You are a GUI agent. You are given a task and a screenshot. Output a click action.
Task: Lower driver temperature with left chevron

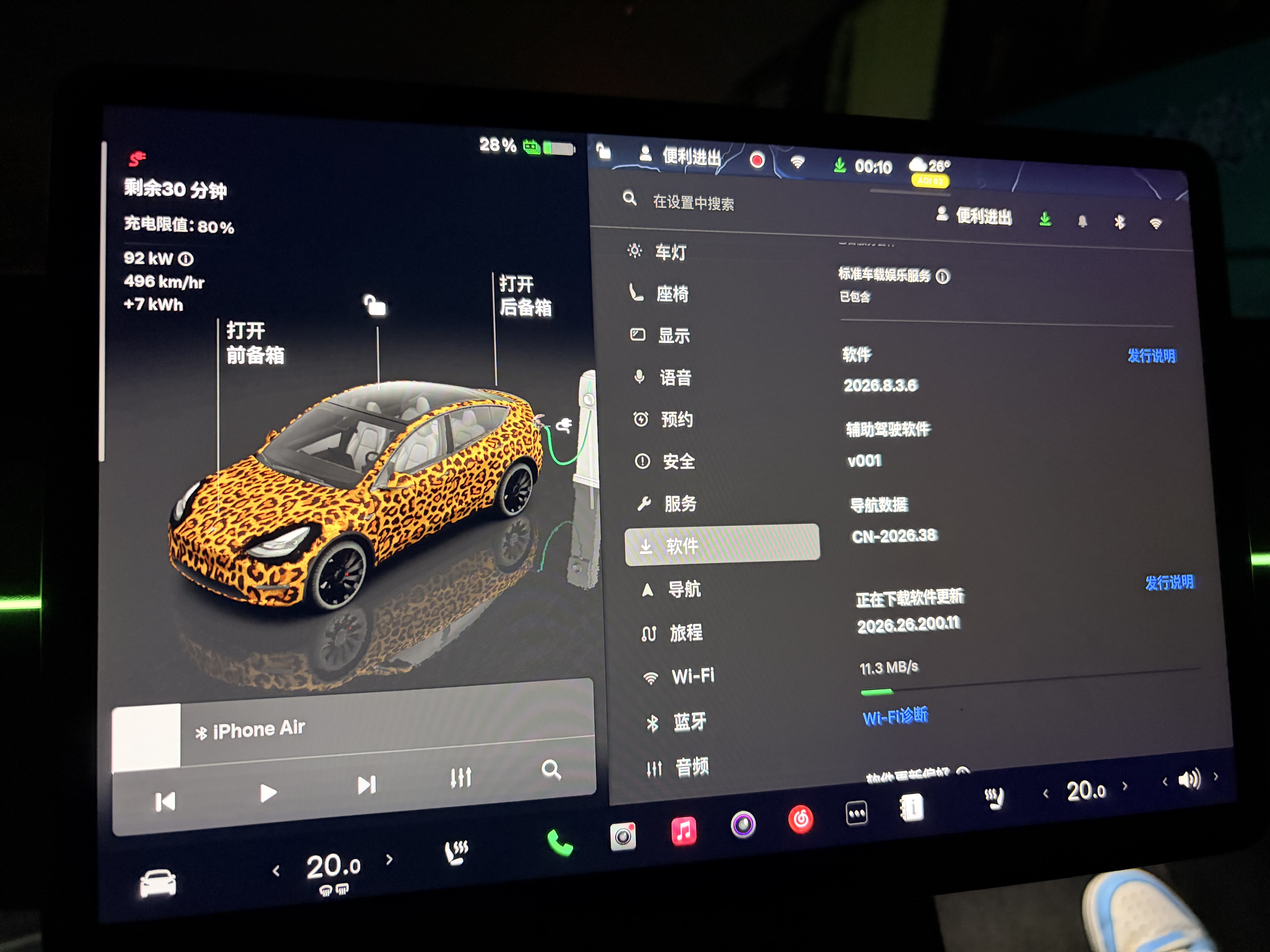pyautogui.click(x=276, y=871)
